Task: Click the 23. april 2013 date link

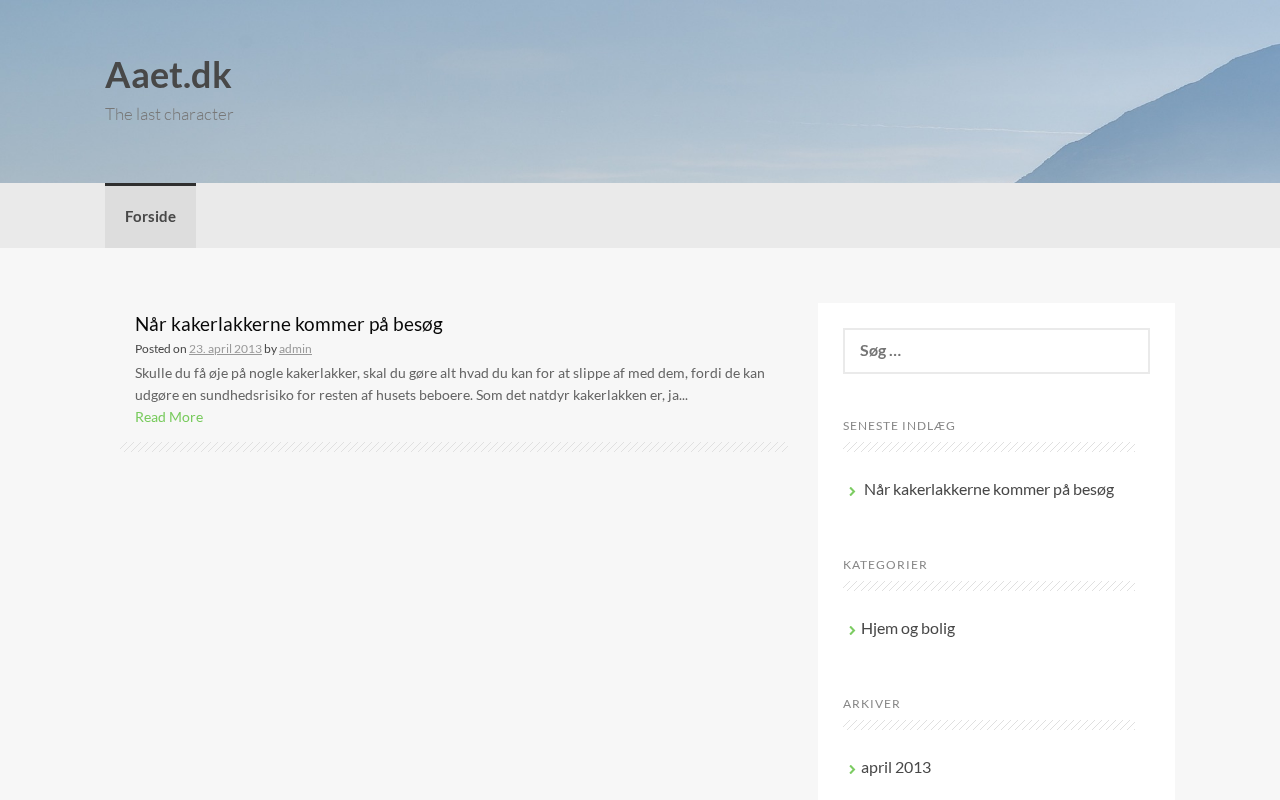Action: [225, 349]
